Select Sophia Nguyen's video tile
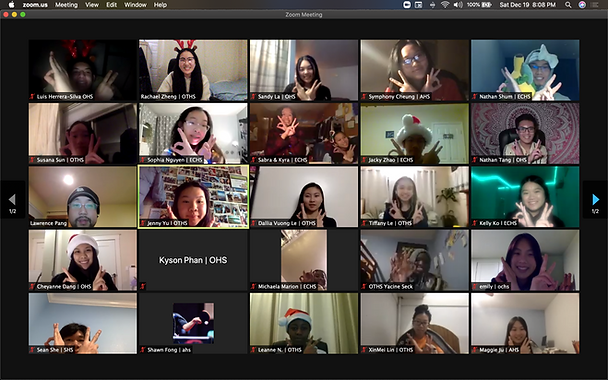608x380 pixels. [193, 133]
